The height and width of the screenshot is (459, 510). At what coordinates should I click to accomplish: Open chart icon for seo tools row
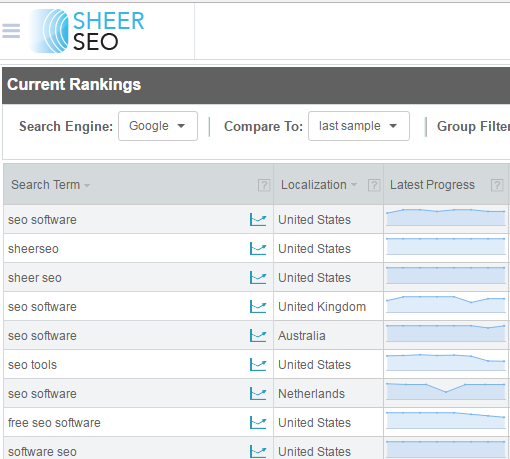tap(258, 365)
